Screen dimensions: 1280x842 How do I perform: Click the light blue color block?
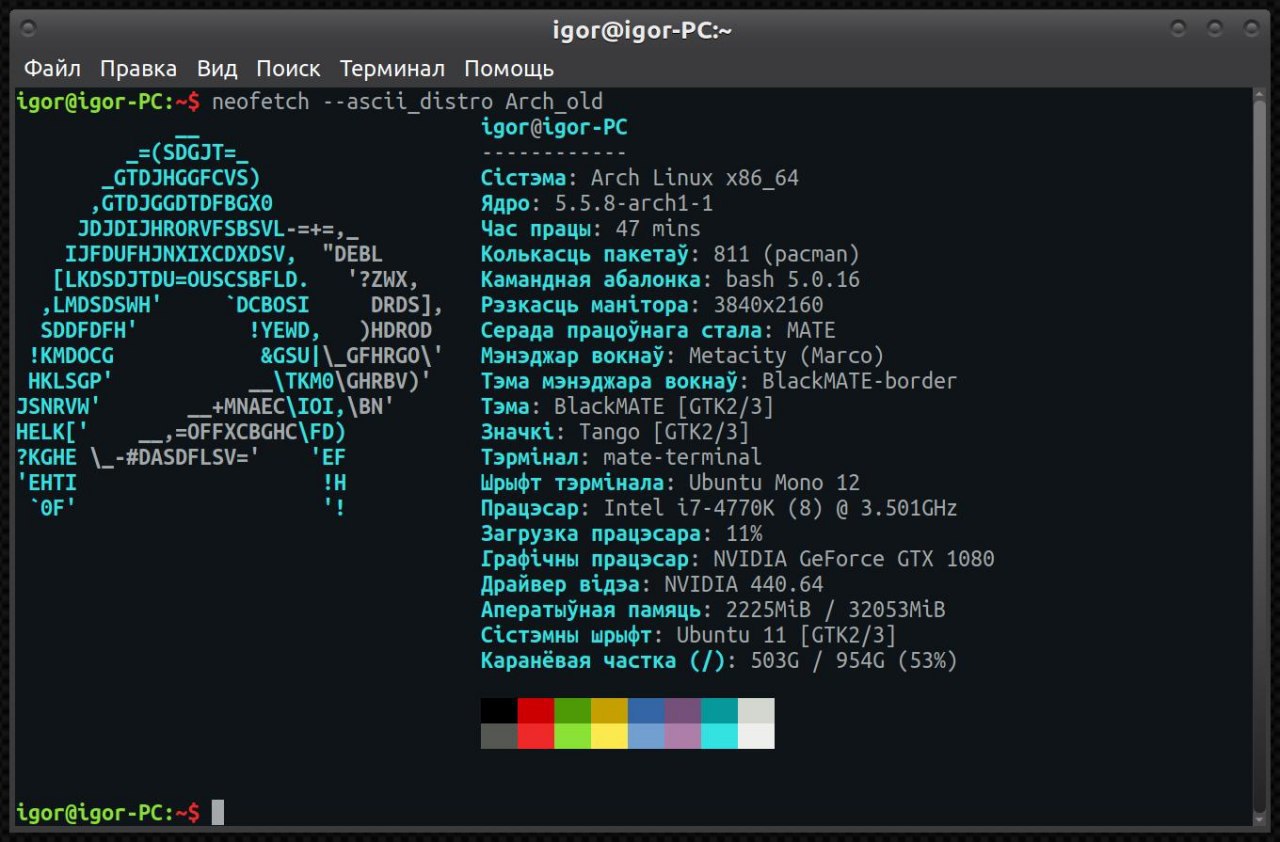tap(646, 736)
